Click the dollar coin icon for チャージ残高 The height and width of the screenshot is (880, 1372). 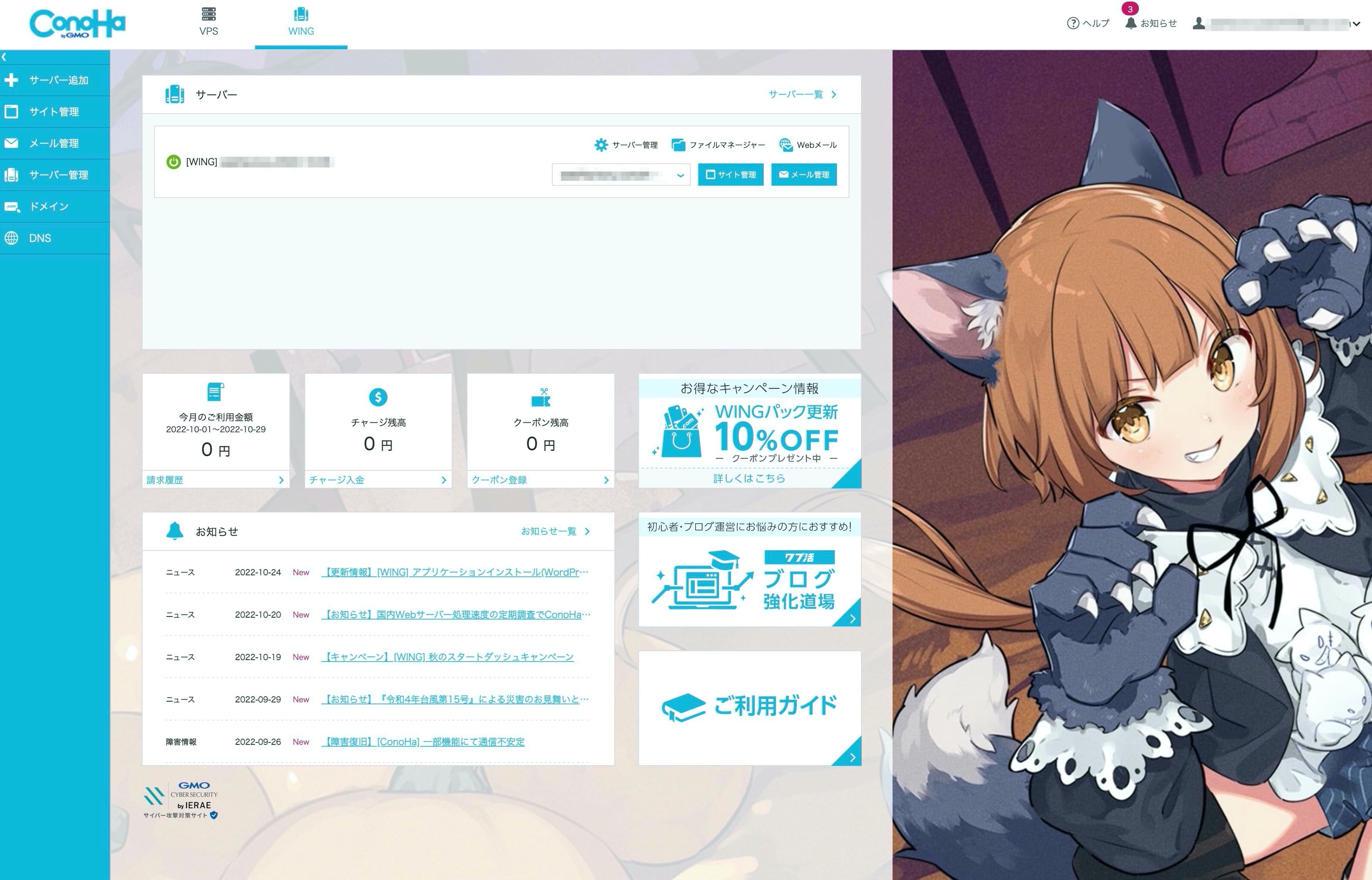378,397
